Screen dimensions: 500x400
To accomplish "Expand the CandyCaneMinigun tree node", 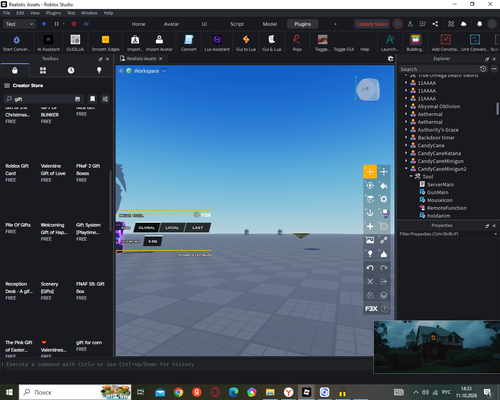I will pos(406,161).
